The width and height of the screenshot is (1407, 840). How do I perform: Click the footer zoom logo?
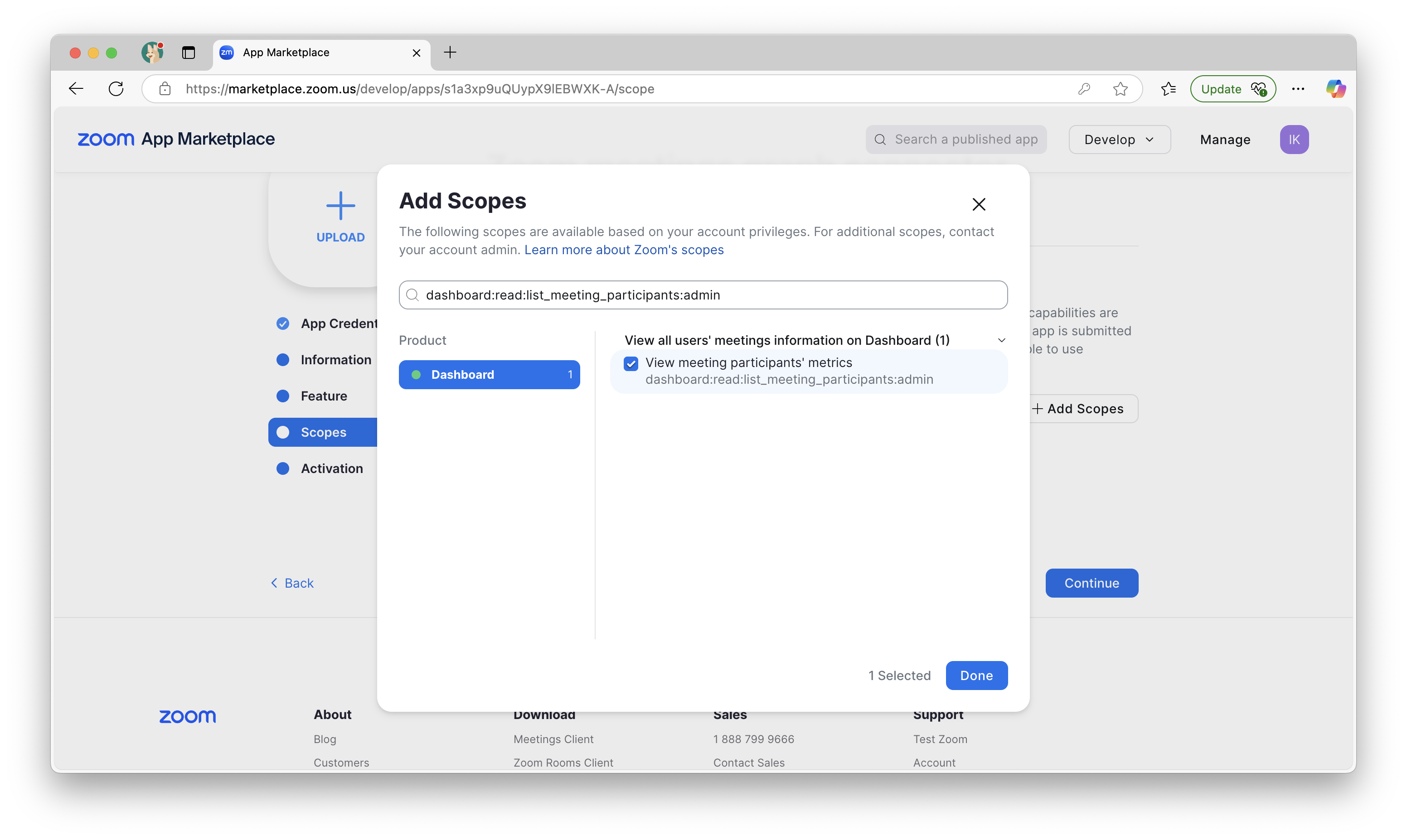[187, 717]
